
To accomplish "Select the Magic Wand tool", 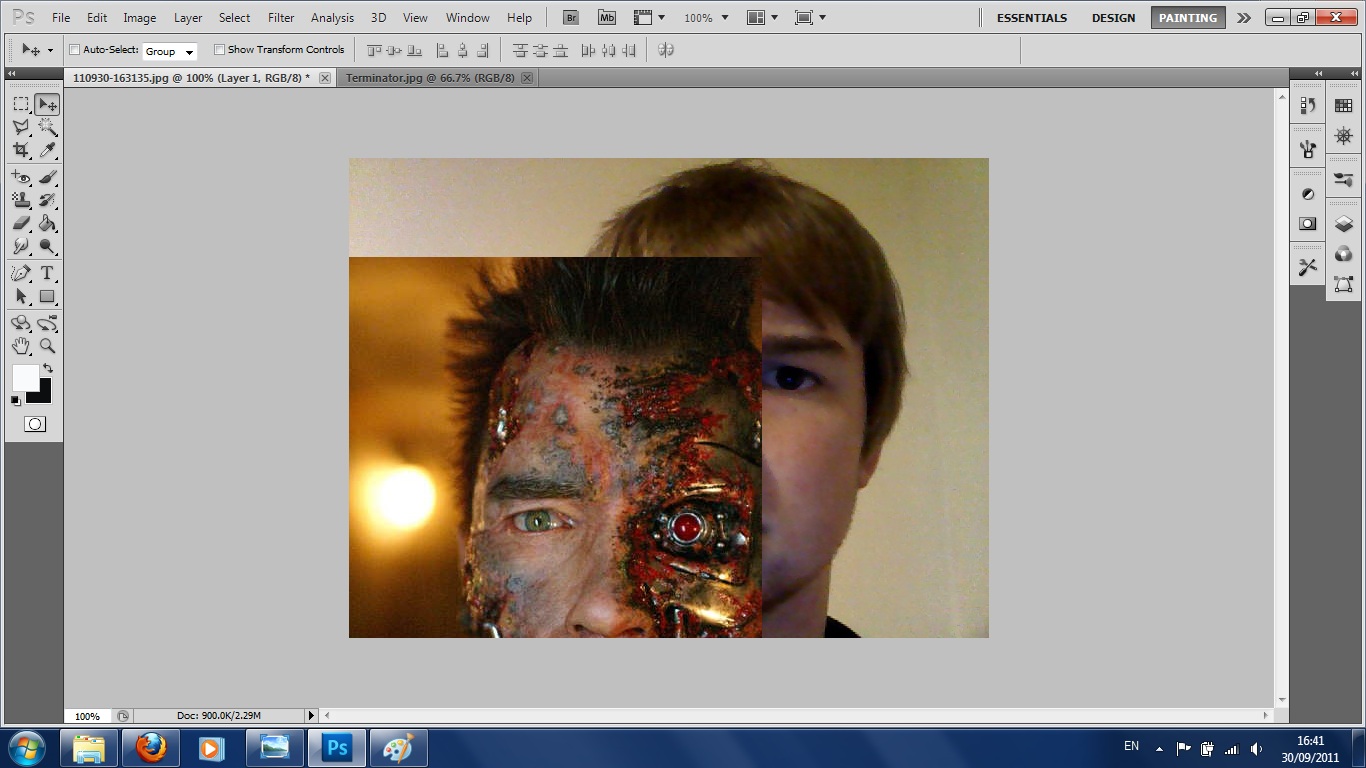I will pos(47,127).
